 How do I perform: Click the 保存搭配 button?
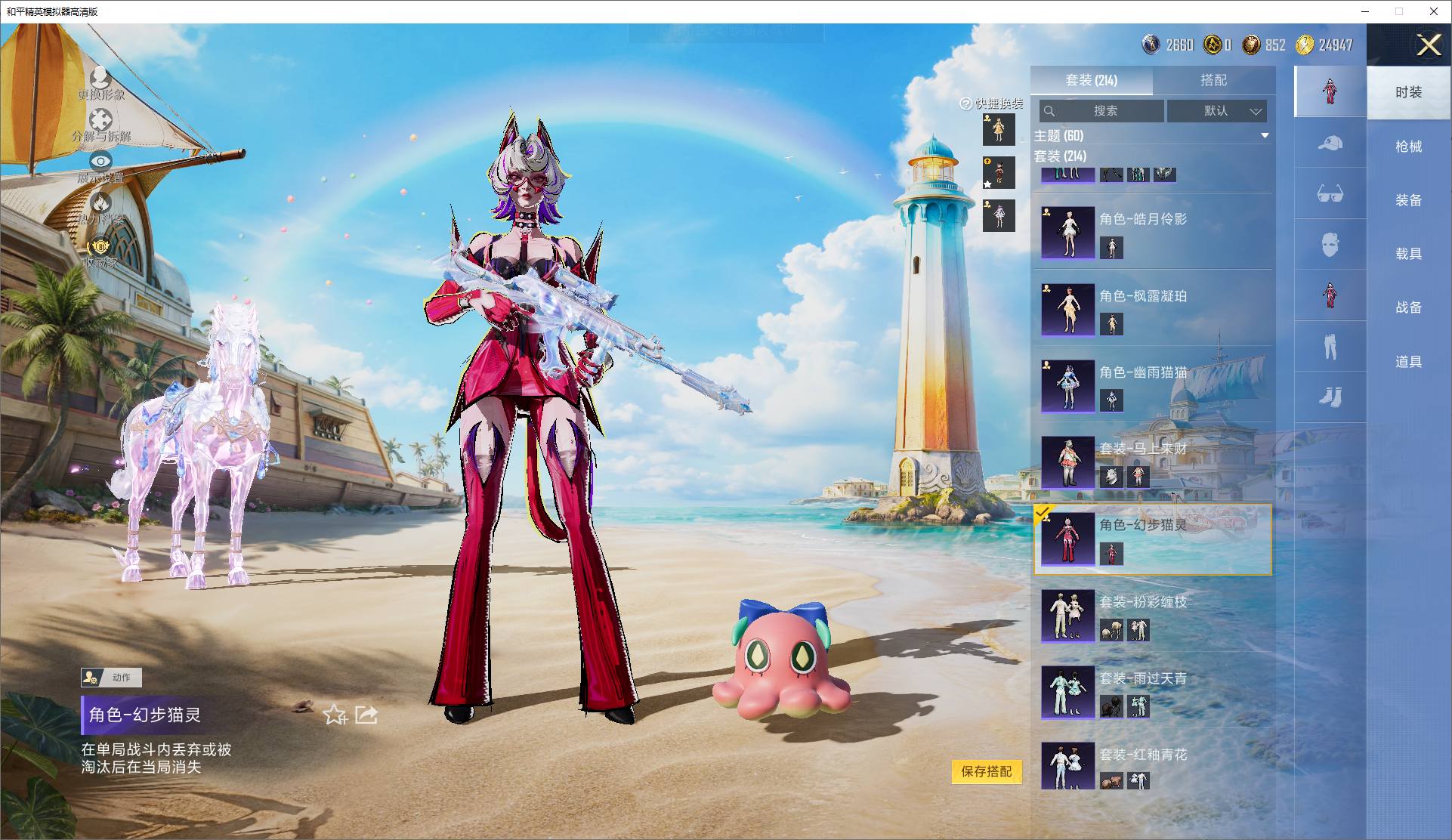[986, 771]
